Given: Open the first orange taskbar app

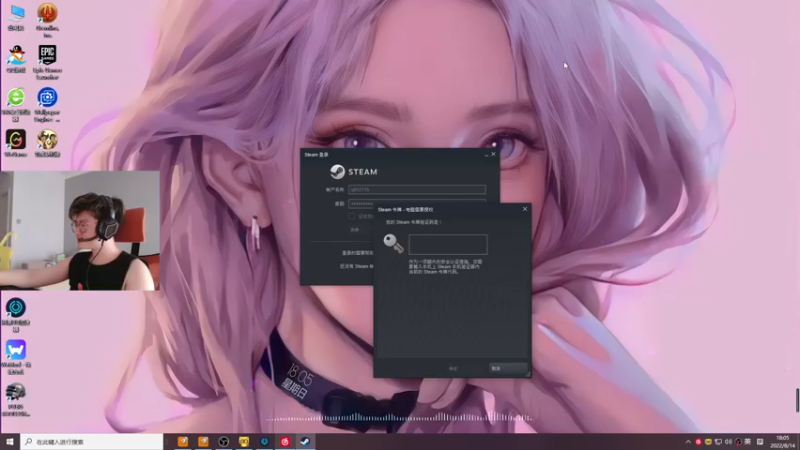Looking at the screenshot, I should [x=183, y=442].
